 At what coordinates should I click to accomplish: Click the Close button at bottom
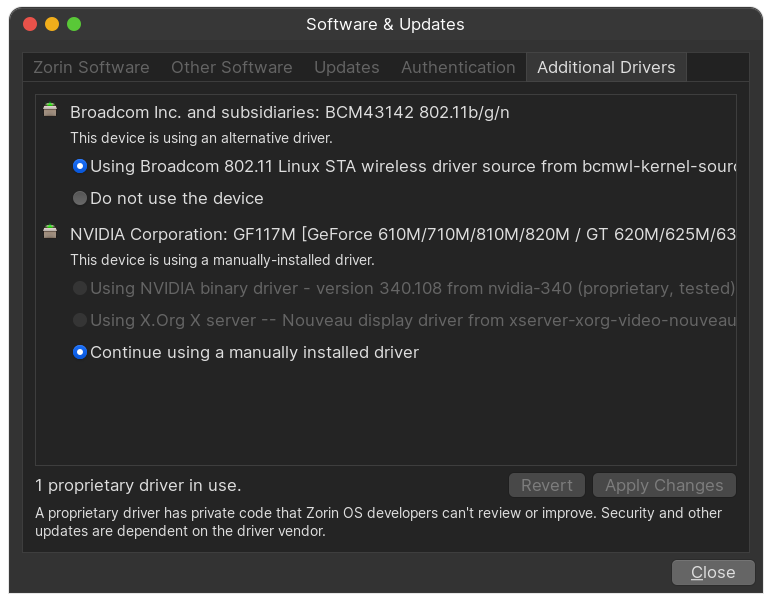(713, 572)
